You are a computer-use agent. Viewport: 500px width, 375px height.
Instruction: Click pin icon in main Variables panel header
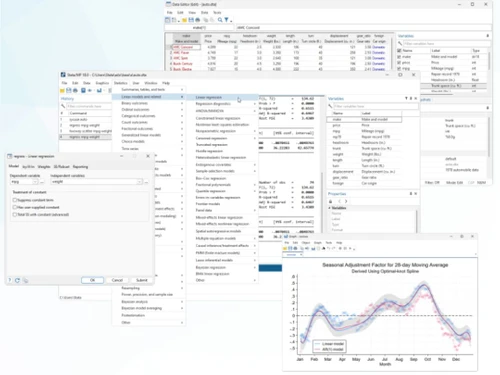(x=411, y=98)
